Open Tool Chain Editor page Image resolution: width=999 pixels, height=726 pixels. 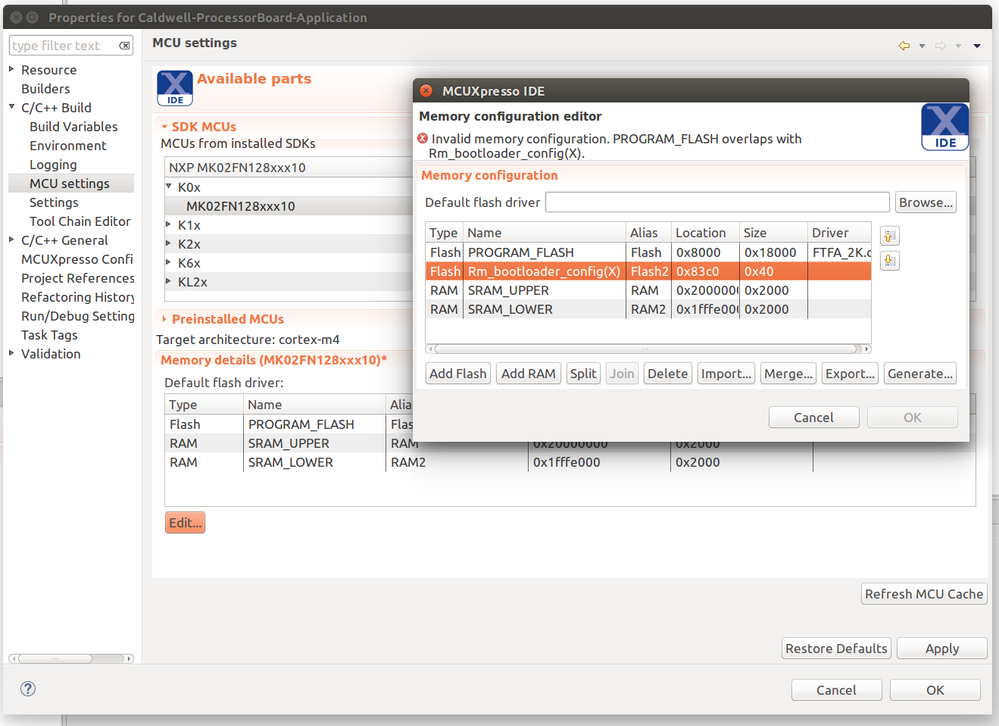pyautogui.click(x=80, y=221)
